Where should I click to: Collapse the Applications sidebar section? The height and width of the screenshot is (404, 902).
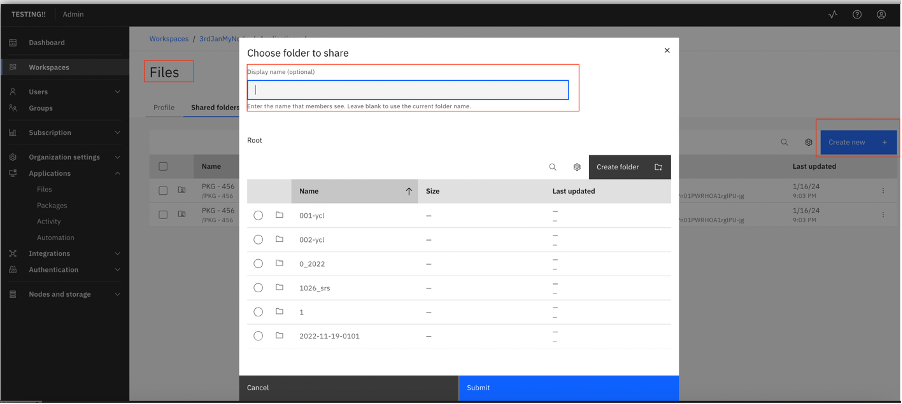[x=117, y=173]
